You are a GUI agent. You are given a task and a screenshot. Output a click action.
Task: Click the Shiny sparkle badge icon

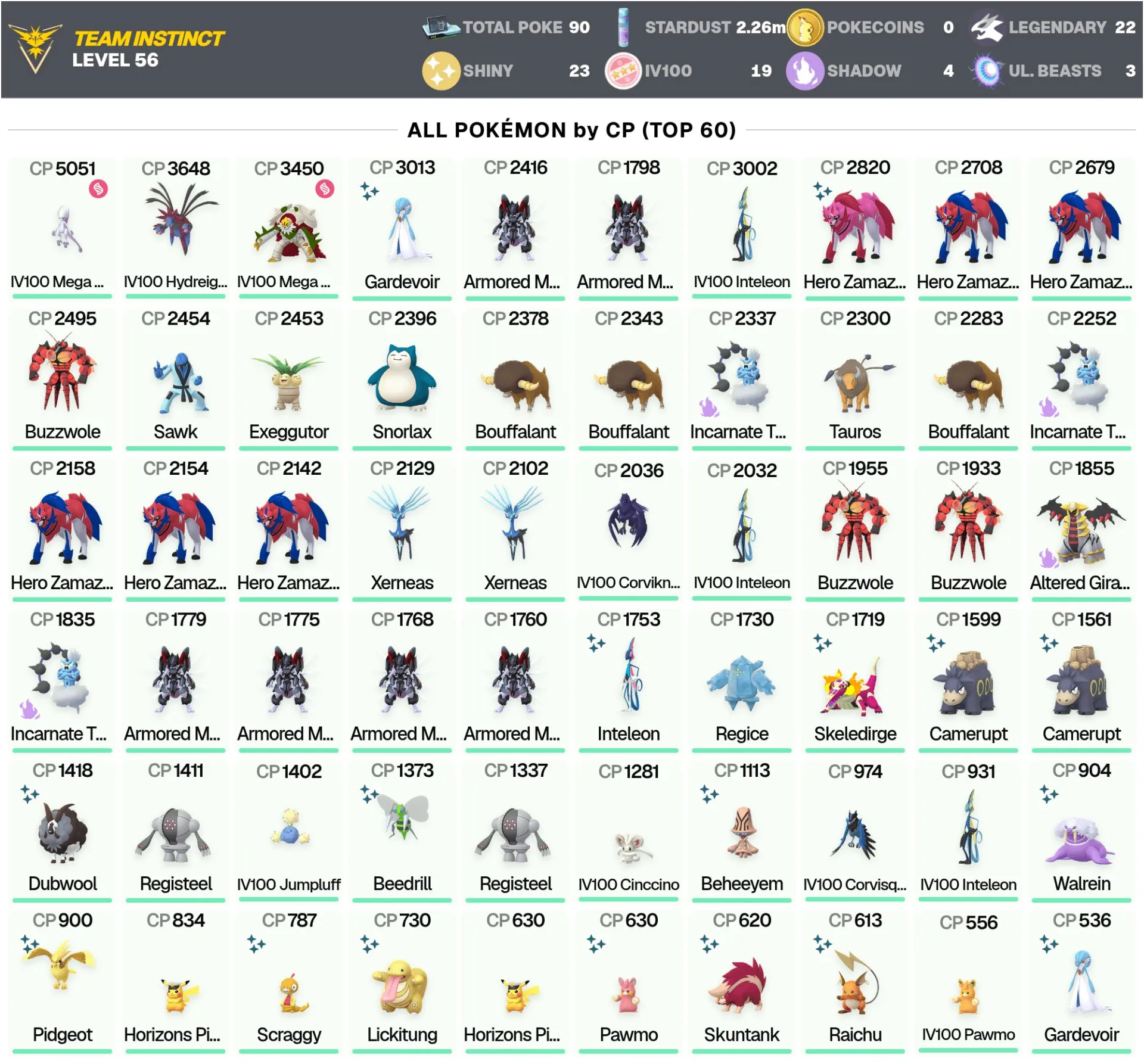[441, 71]
